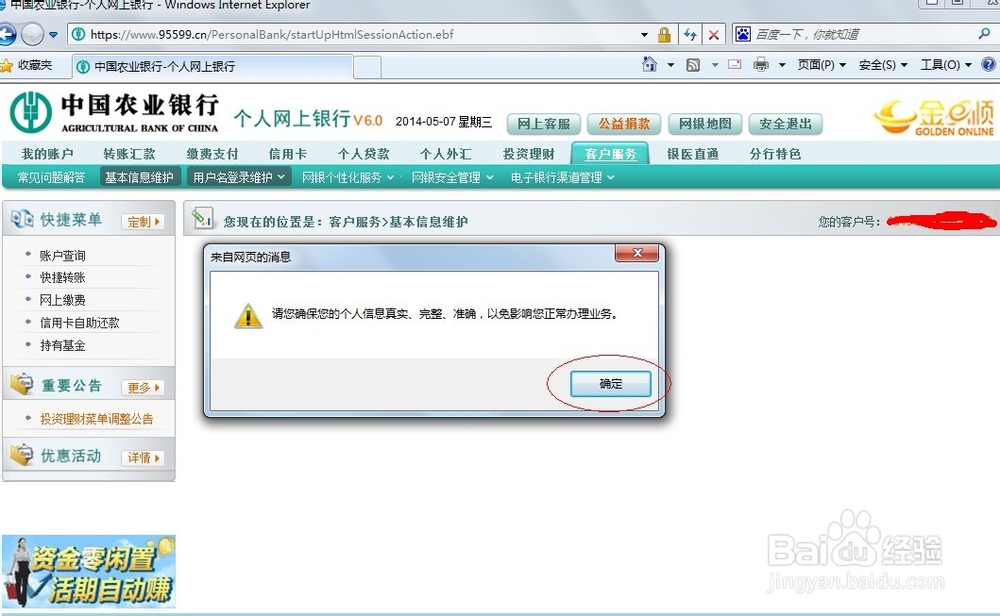Image resolution: width=1000 pixels, height=616 pixels.
Task: Click the Baidu paw search provider icon
Action: coord(743,34)
